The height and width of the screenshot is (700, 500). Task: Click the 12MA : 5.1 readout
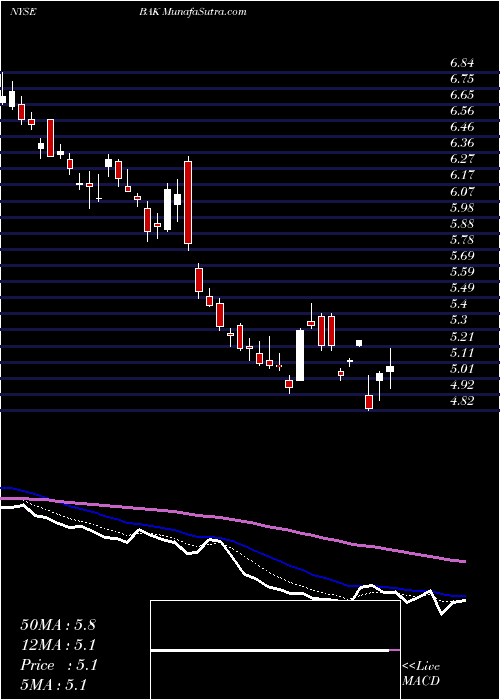coord(58,645)
